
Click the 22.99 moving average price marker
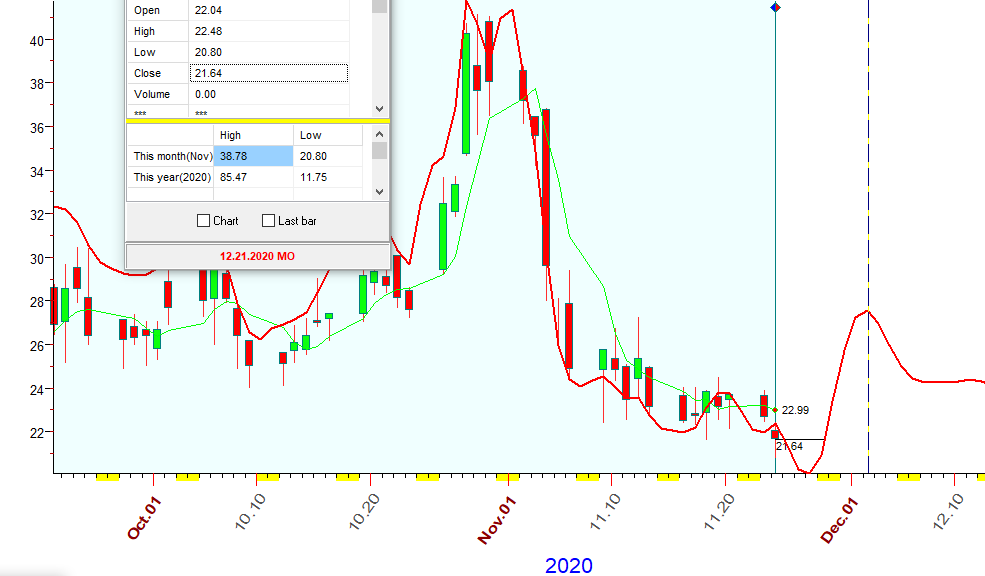pyautogui.click(x=795, y=410)
